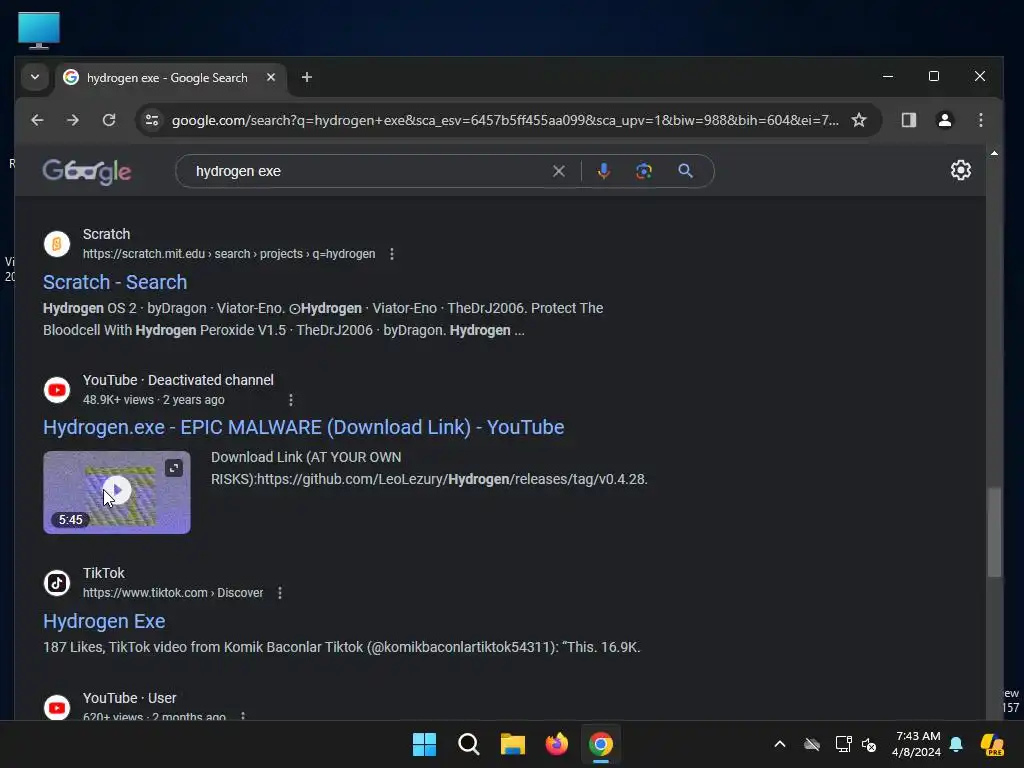The width and height of the screenshot is (1024, 768).
Task: Click the This PC desktop icon
Action: (x=39, y=30)
